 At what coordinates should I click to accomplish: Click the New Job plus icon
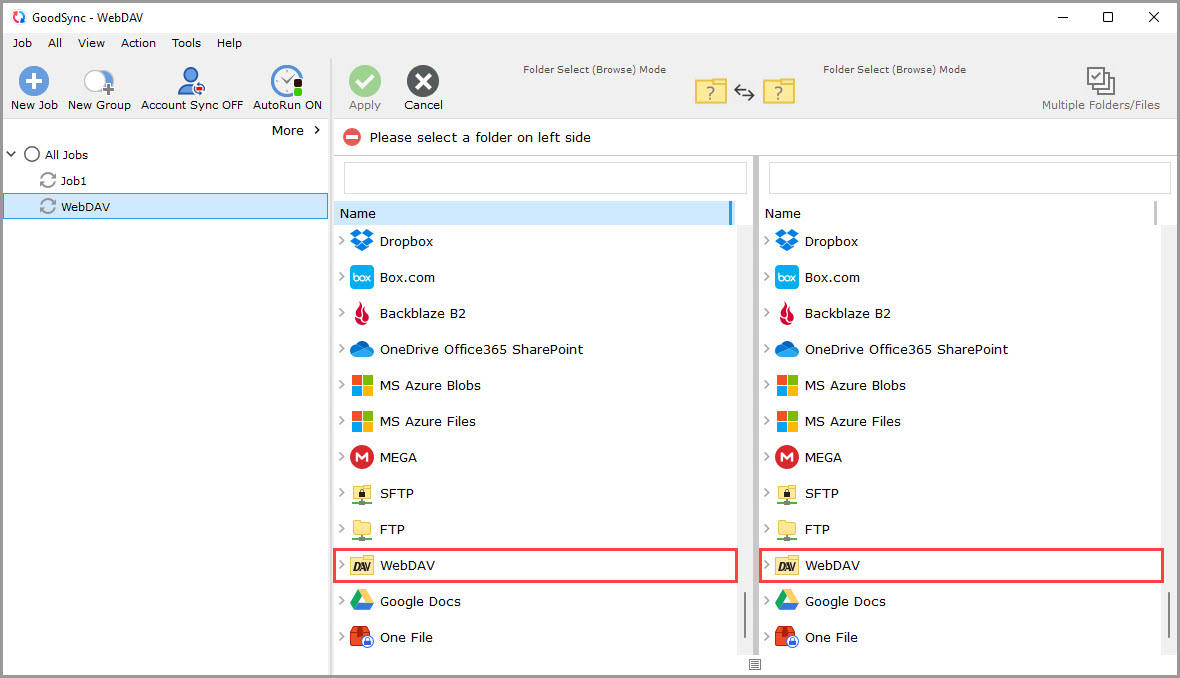pyautogui.click(x=34, y=81)
